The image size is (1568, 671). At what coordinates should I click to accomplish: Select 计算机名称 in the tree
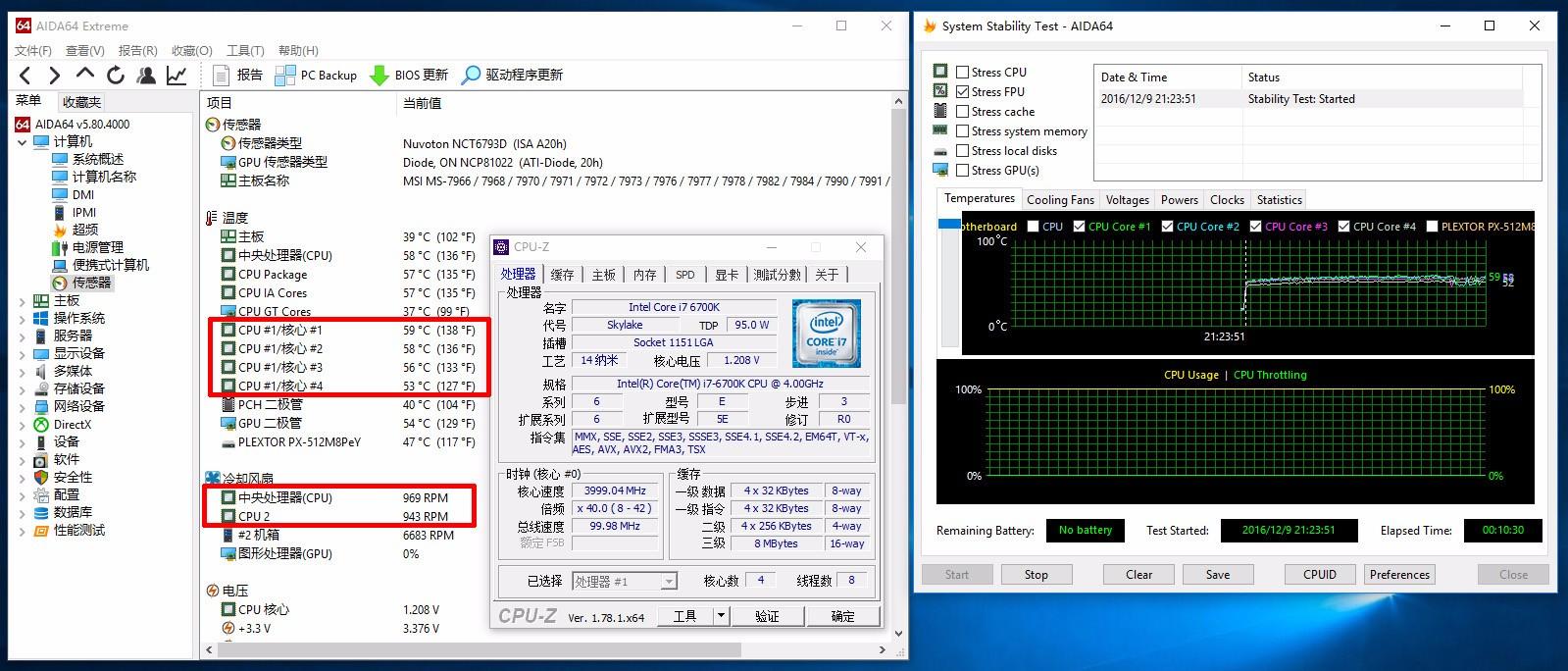click(104, 177)
